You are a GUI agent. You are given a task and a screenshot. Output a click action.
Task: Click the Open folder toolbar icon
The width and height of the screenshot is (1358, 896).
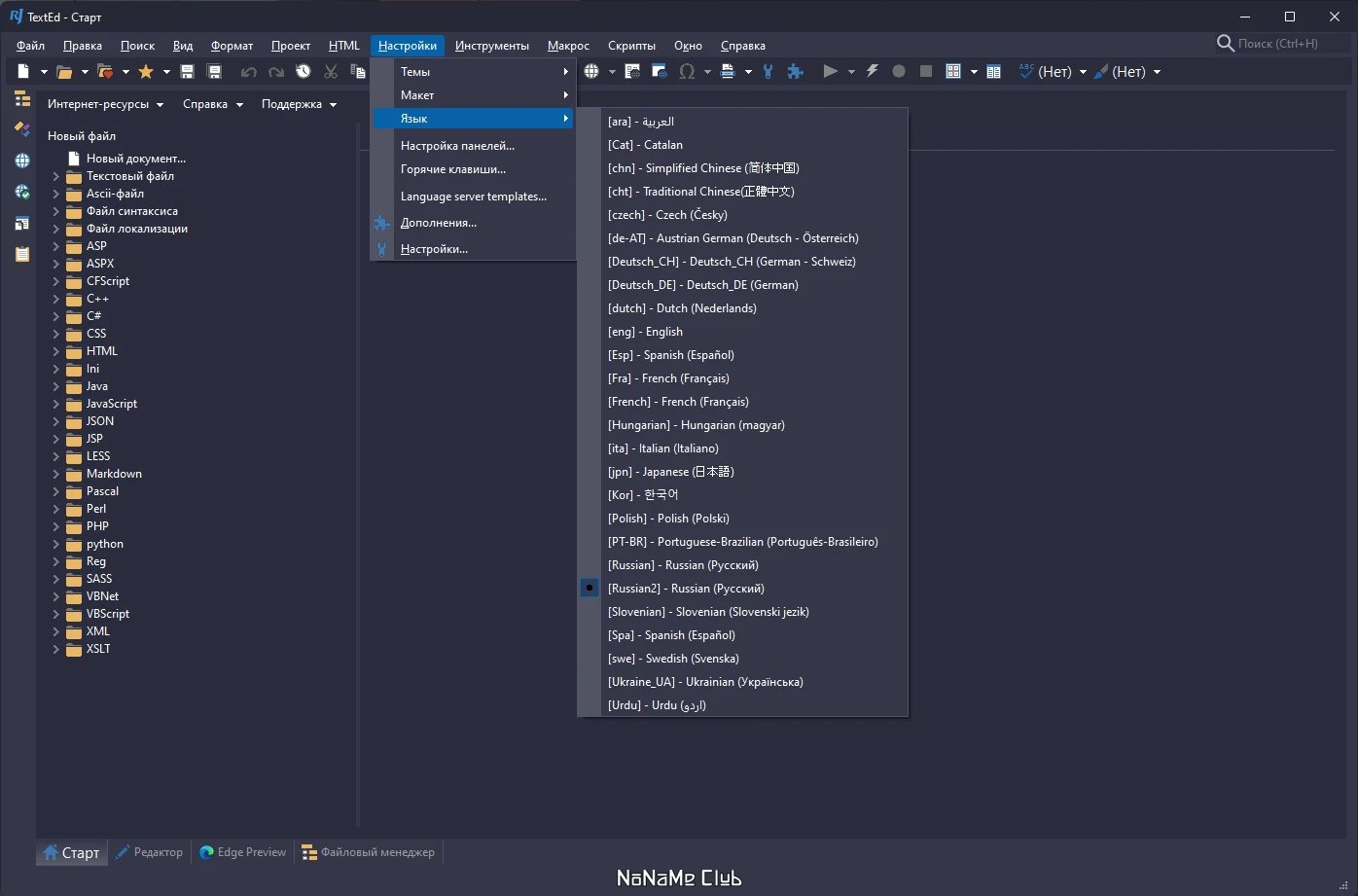(x=64, y=71)
